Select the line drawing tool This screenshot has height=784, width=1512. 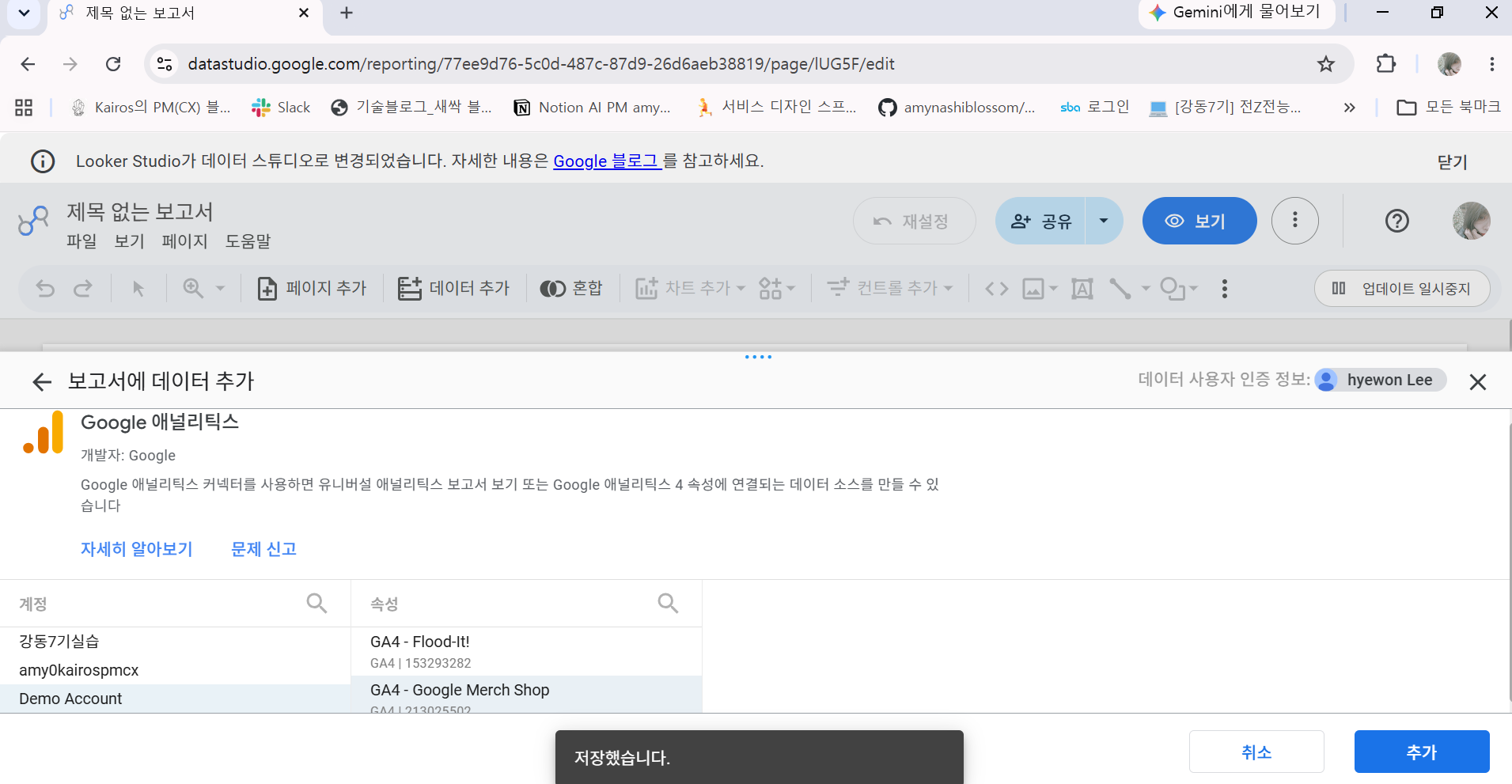point(1120,289)
